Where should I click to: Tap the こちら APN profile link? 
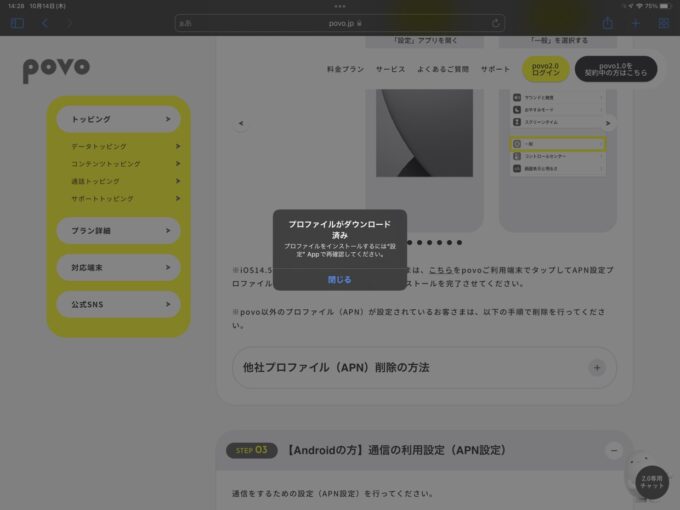[x=441, y=270]
